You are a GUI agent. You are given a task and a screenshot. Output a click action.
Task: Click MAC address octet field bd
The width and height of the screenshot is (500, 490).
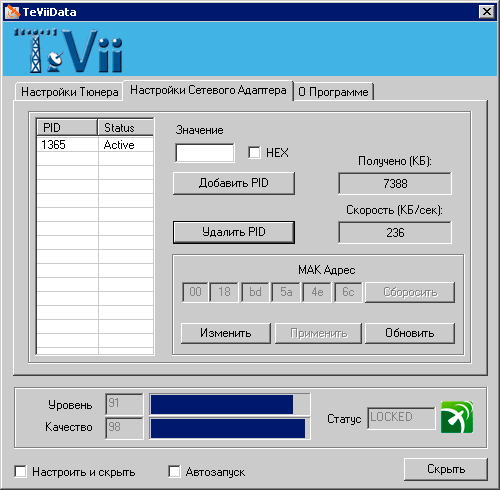255,292
